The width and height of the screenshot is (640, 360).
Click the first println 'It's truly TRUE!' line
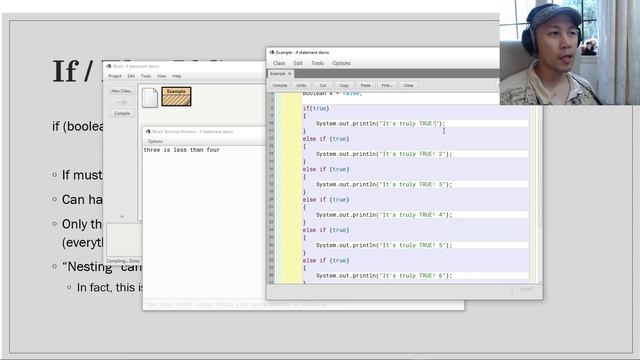380,124
